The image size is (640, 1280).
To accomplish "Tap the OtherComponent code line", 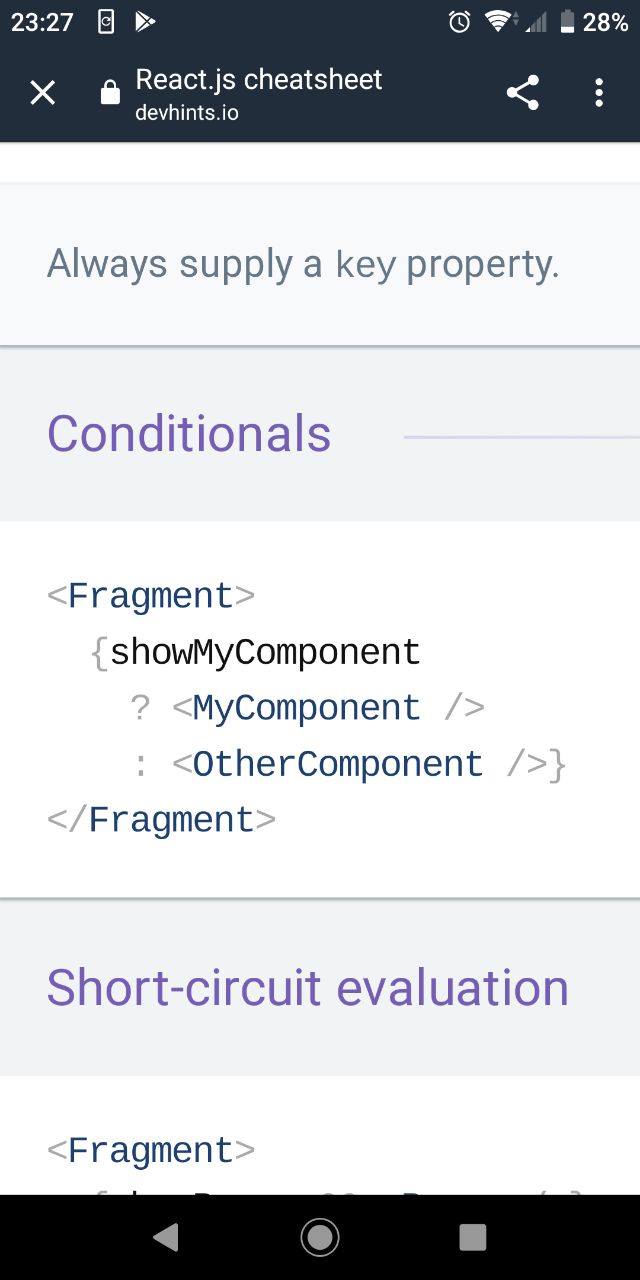I will coord(349,764).
